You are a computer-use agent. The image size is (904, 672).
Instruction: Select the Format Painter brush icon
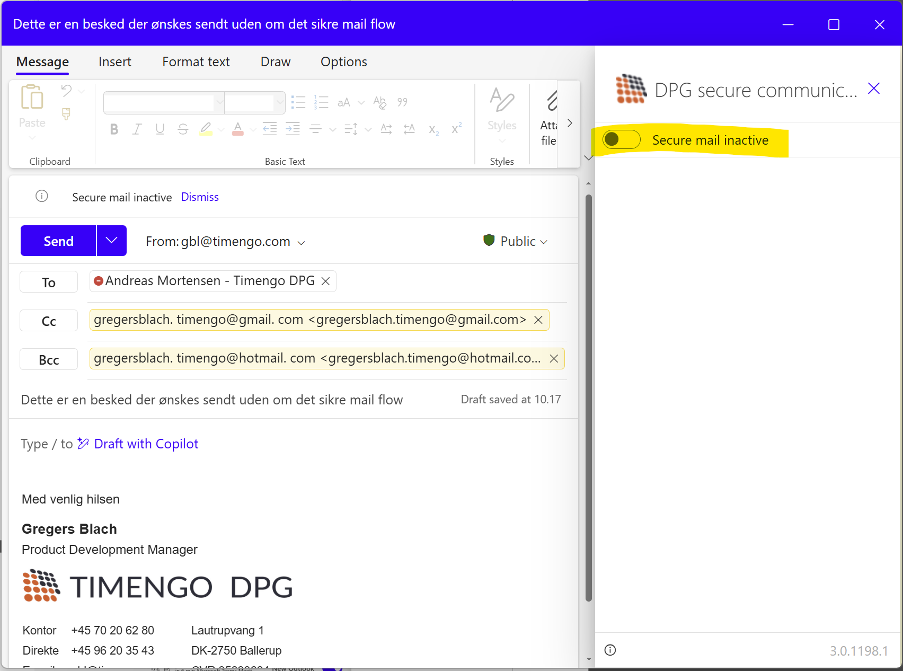66,114
